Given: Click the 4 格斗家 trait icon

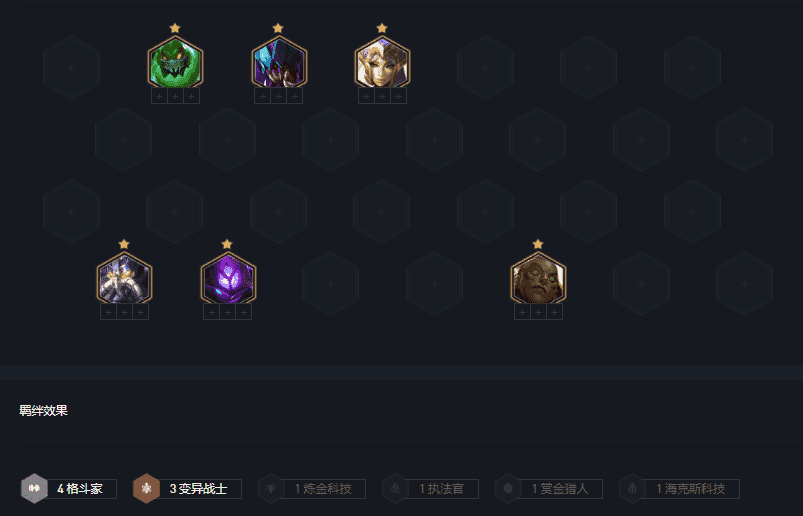Looking at the screenshot, I should click(34, 488).
